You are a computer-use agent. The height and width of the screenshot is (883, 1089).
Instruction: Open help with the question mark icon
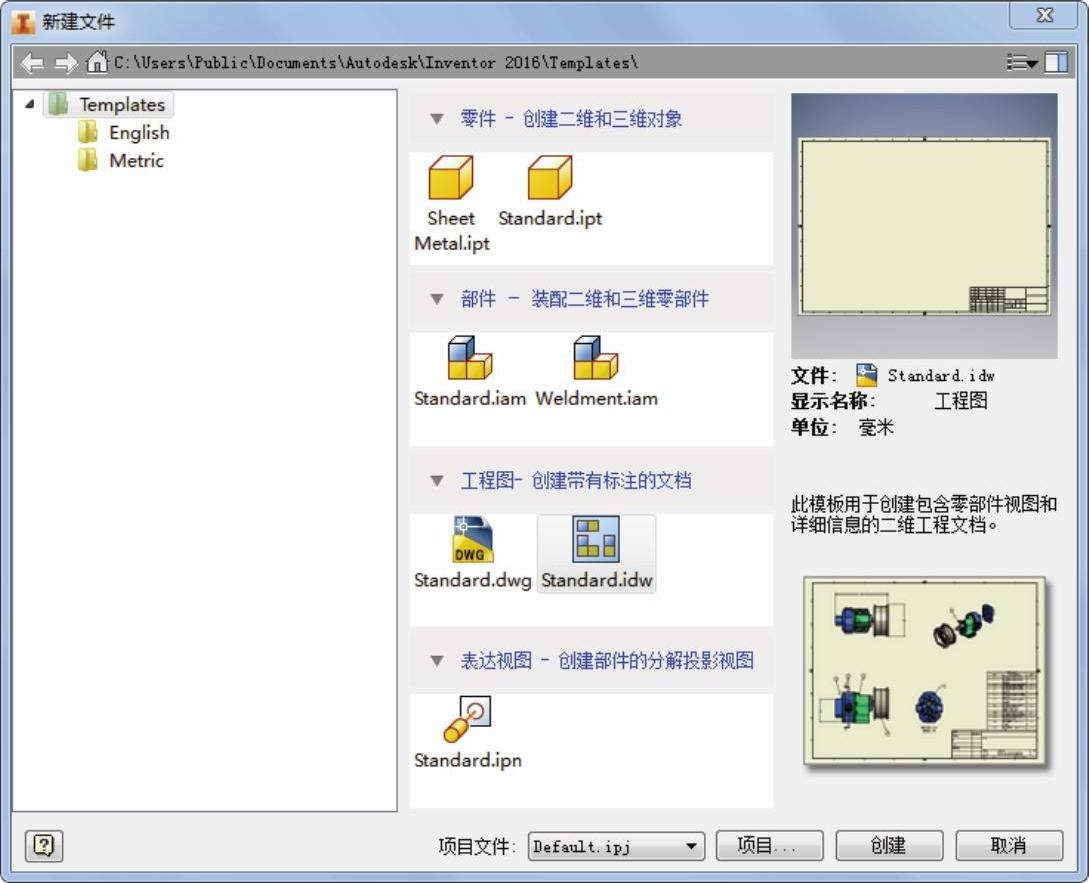(44, 845)
